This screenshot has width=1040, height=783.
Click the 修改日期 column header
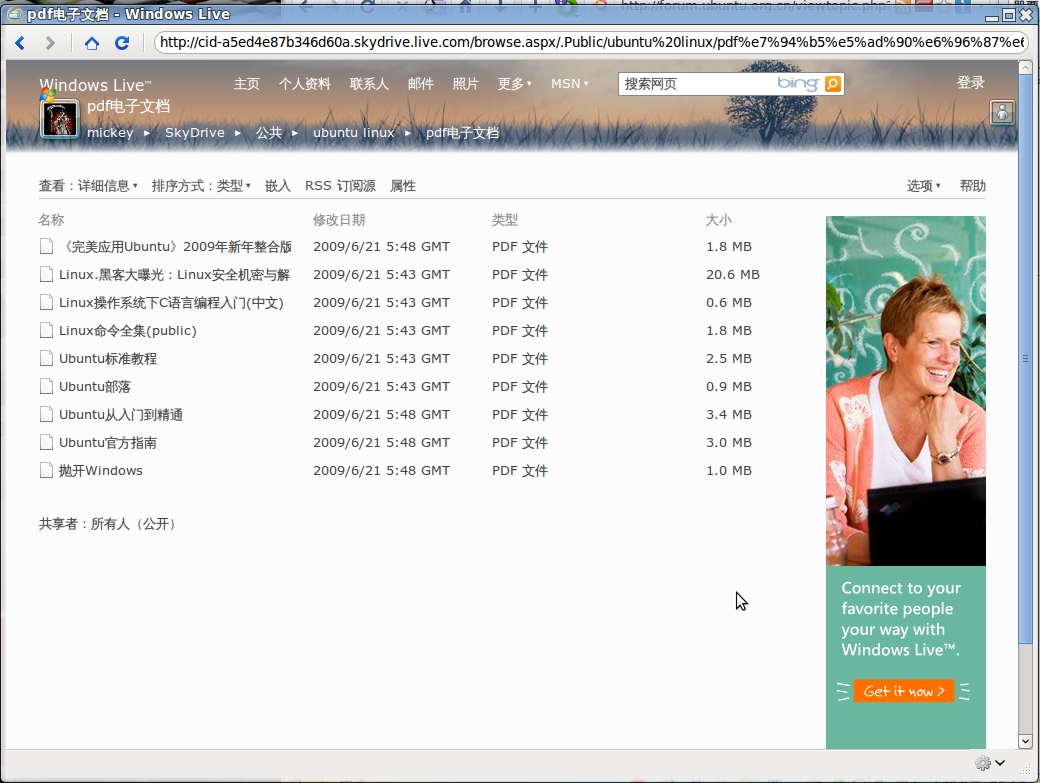(339, 219)
